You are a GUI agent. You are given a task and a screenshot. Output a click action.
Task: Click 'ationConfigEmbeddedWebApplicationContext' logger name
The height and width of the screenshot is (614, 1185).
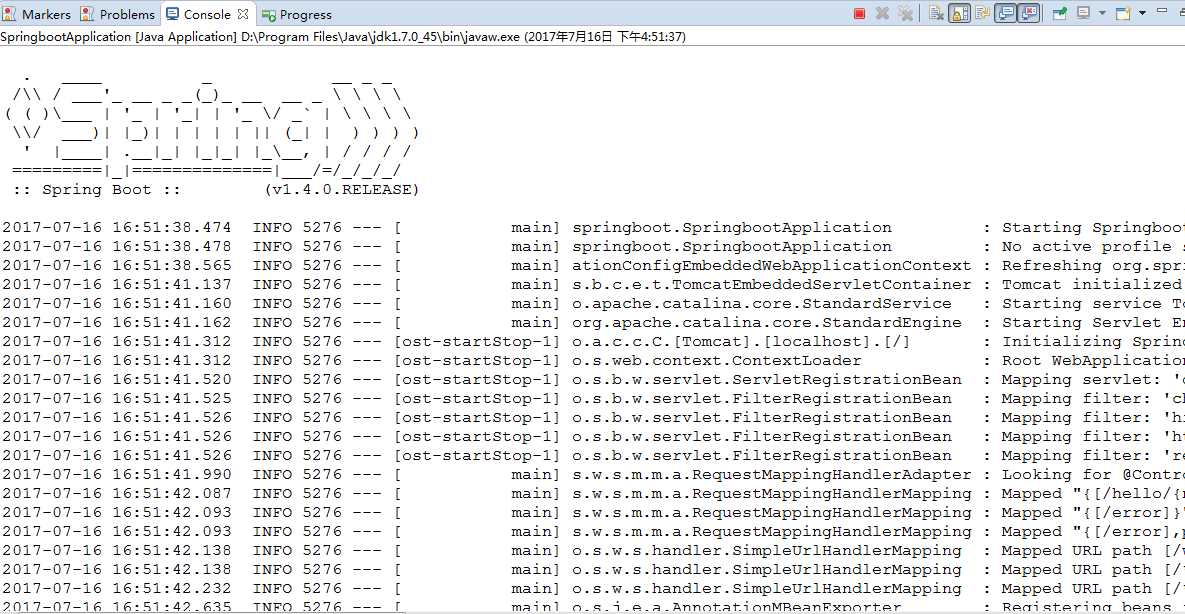point(772,265)
